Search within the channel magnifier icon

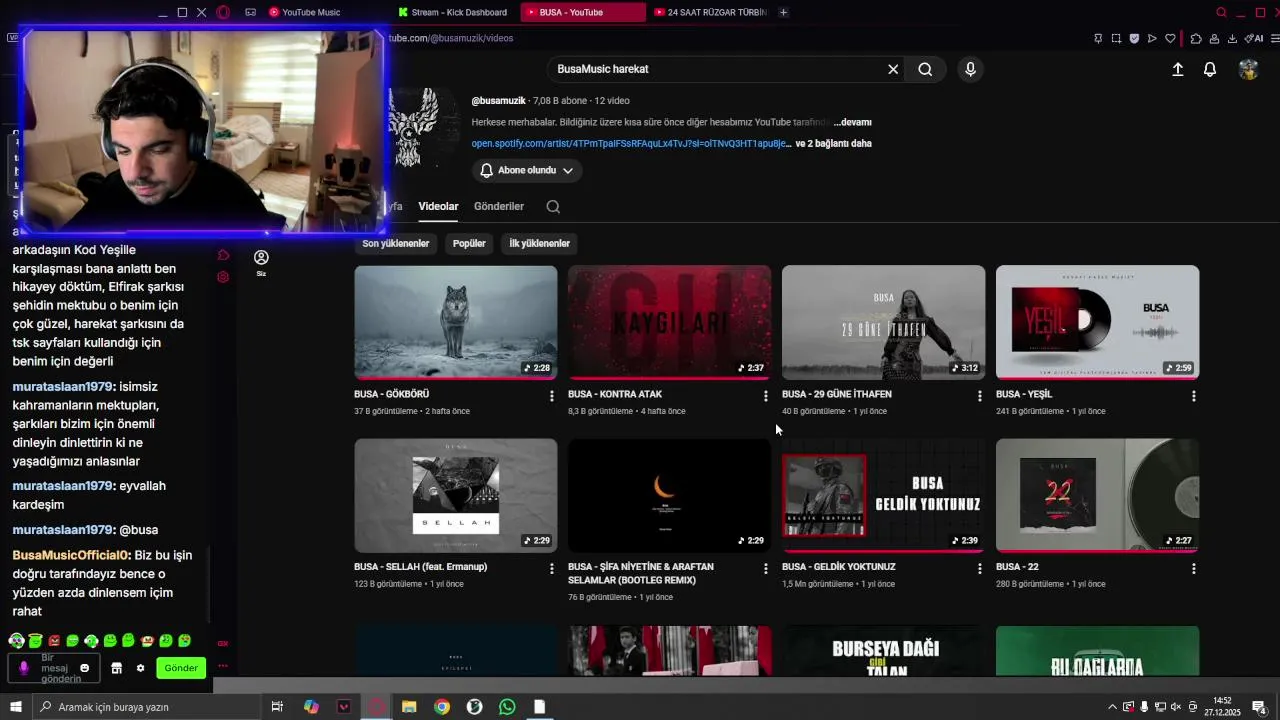point(553,207)
